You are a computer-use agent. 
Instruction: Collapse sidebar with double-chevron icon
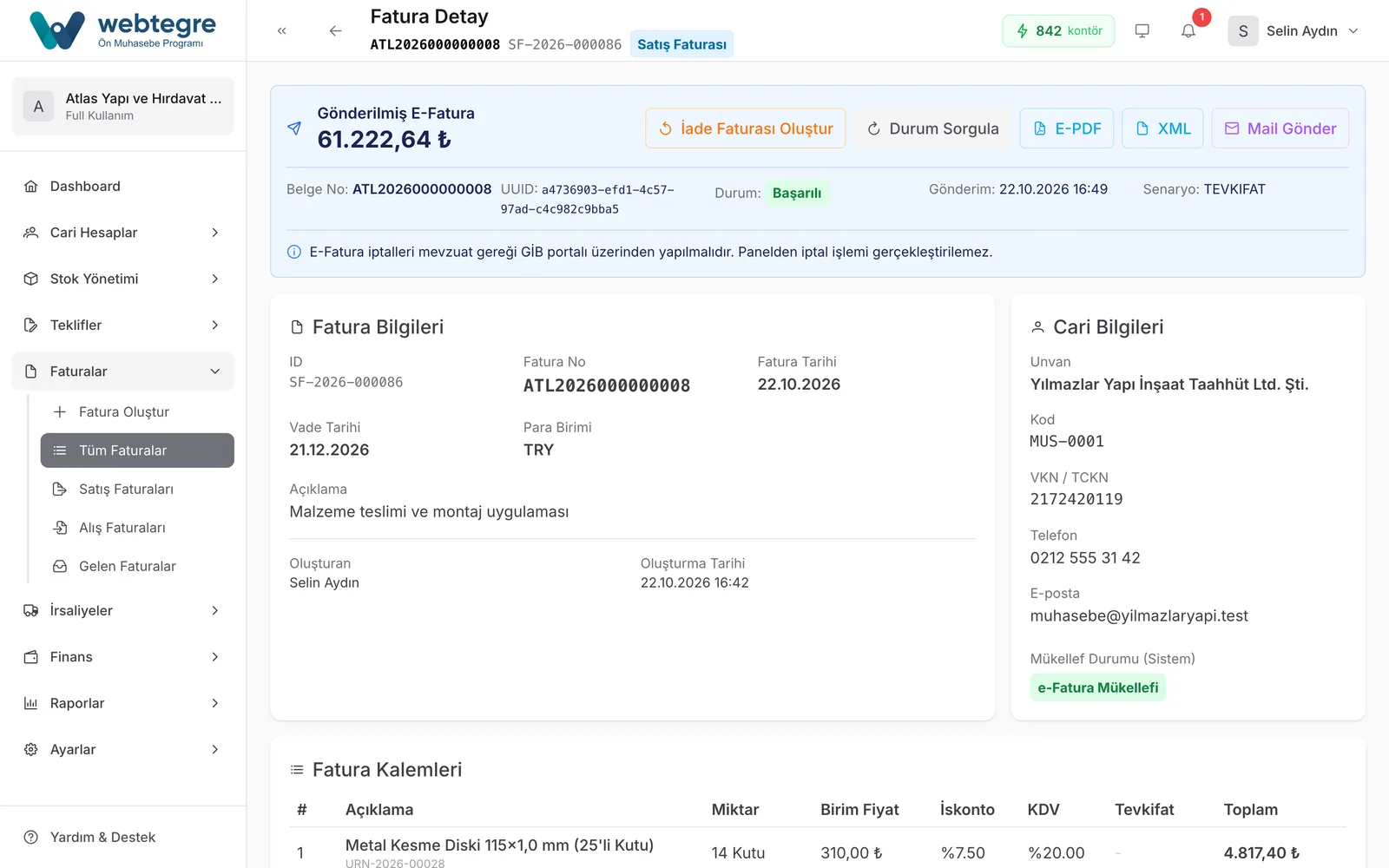click(x=282, y=31)
